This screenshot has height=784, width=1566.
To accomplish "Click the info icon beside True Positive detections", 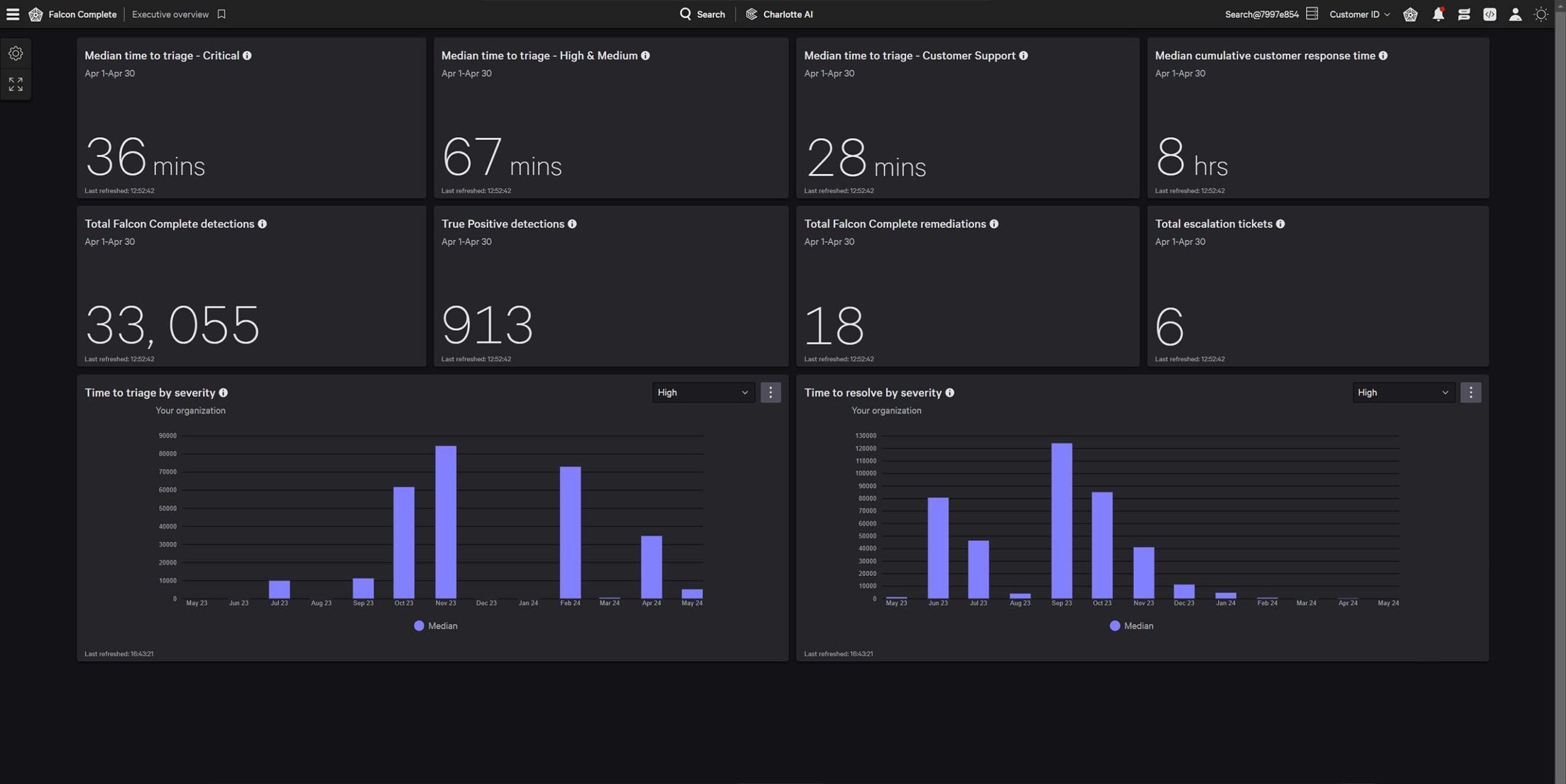I will click(x=572, y=224).
